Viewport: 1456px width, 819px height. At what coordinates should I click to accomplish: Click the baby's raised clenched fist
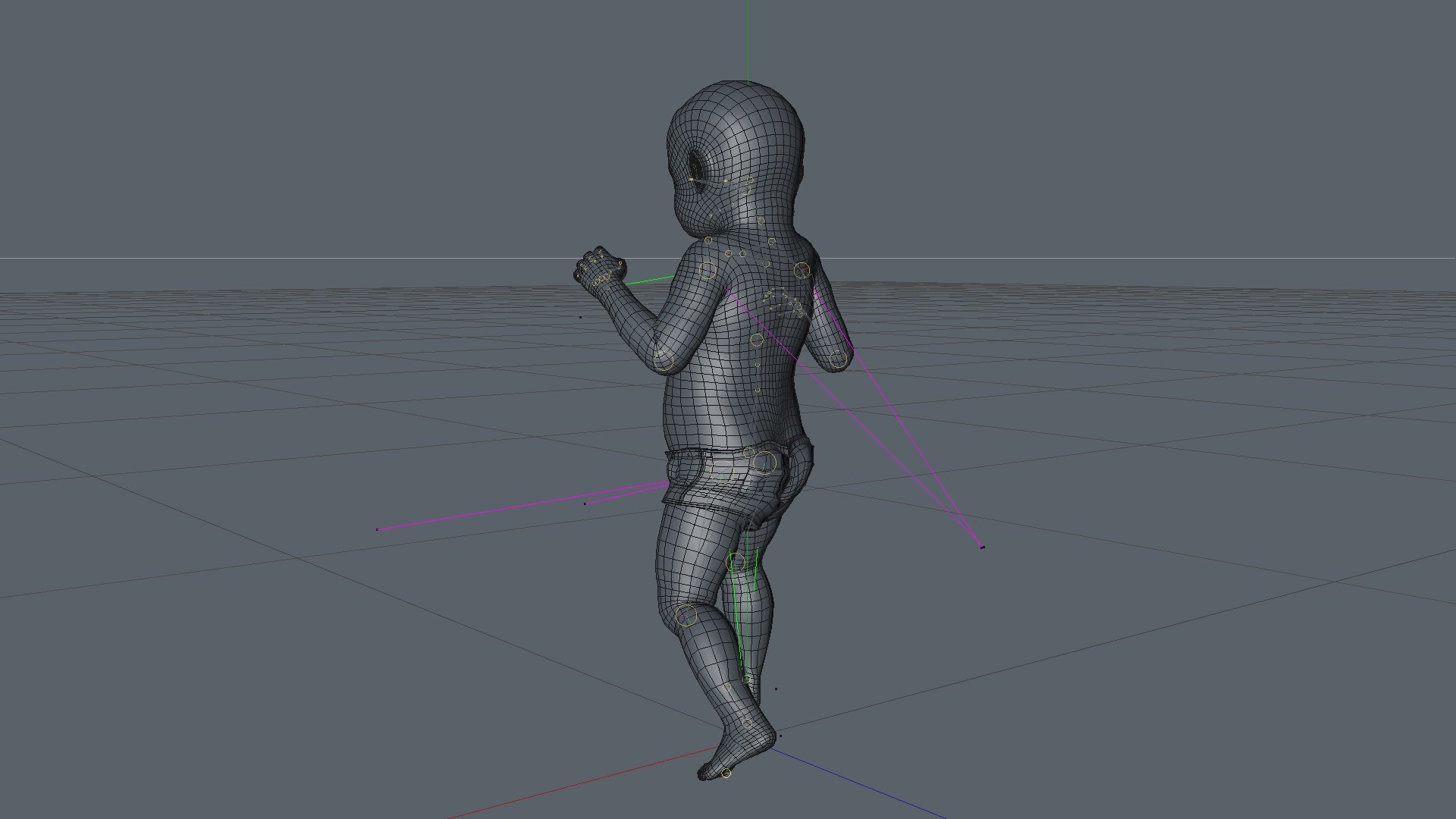coord(601,268)
